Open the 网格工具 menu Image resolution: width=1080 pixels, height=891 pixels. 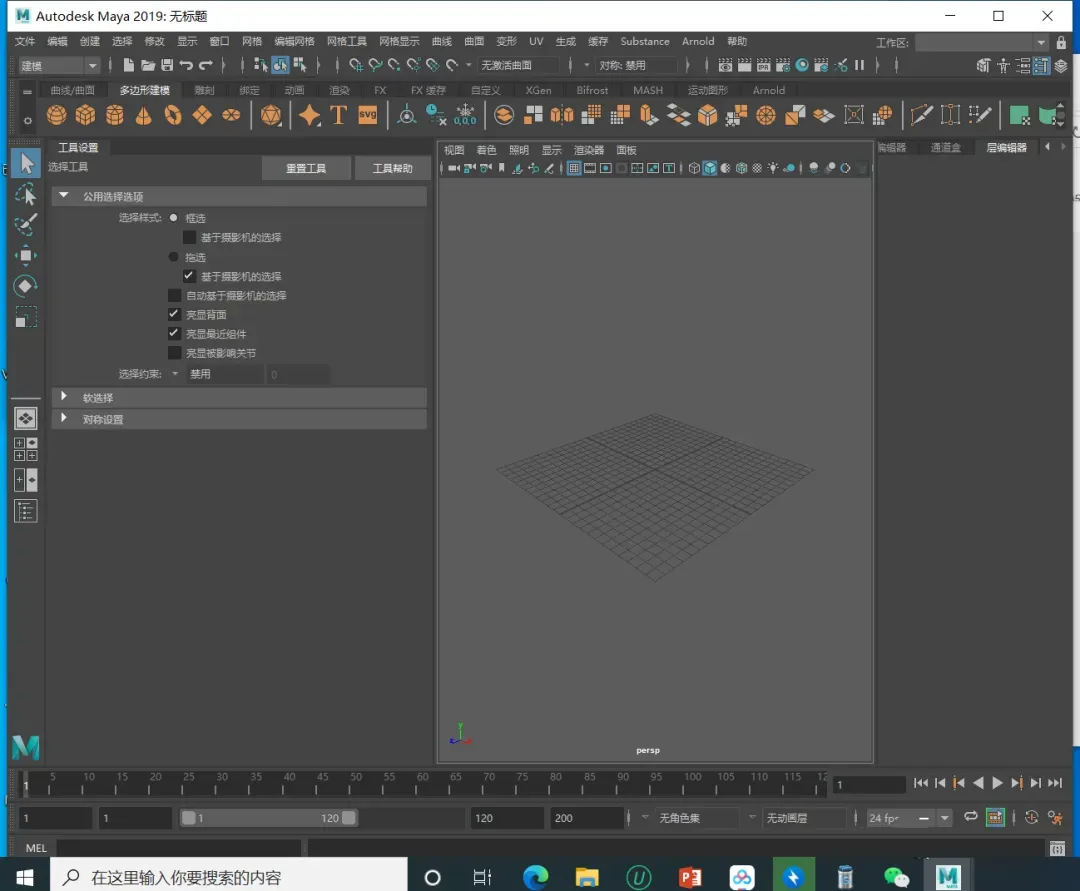pyautogui.click(x=346, y=41)
